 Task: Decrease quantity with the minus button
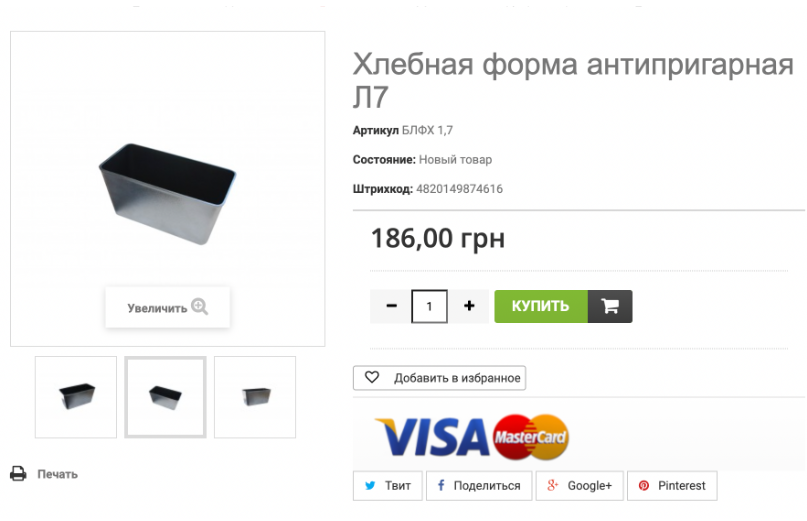tap(391, 306)
